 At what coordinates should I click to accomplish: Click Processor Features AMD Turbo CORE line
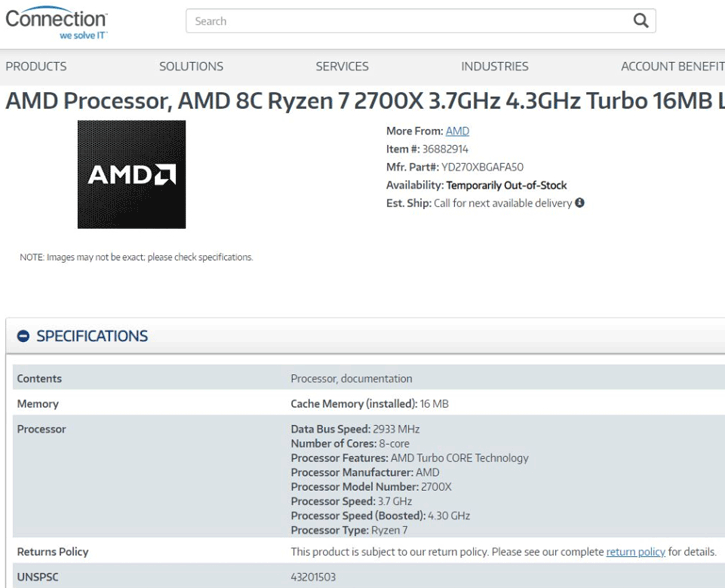click(410, 458)
